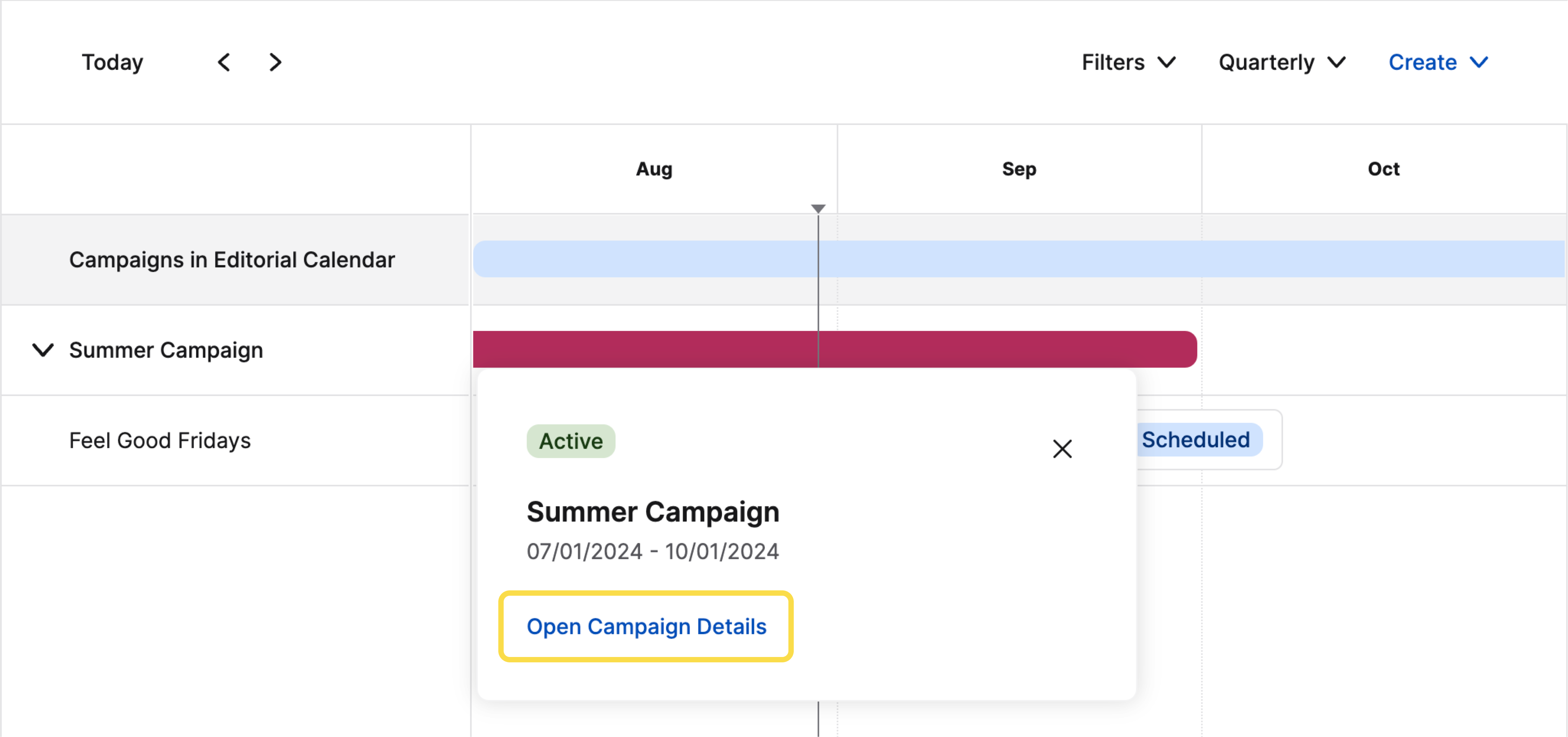Viewport: 1568px width, 737px height.
Task: Click the Feel Good Fridays row label
Action: [160, 440]
